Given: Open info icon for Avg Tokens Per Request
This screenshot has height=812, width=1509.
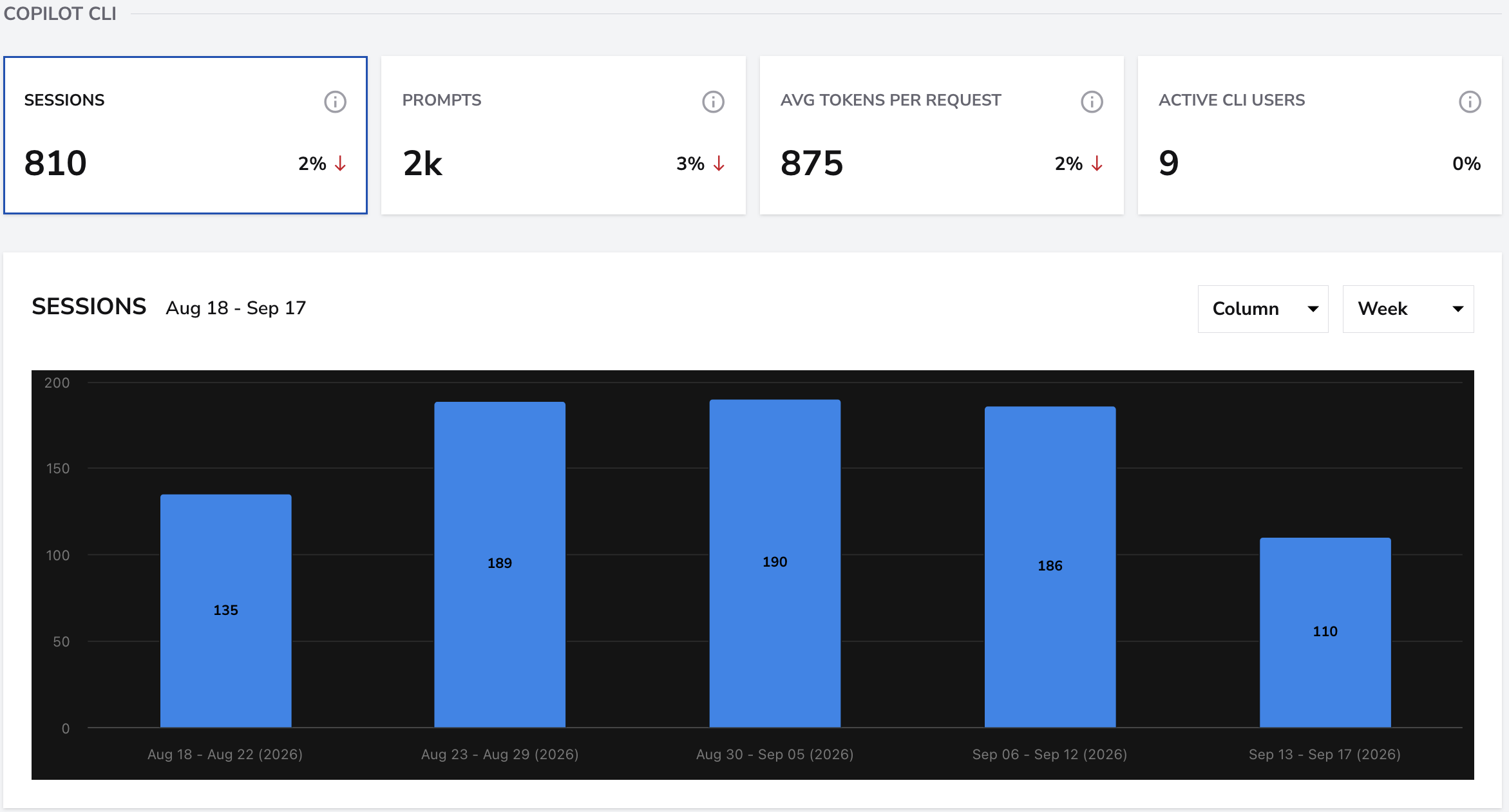Looking at the screenshot, I should point(1092,102).
